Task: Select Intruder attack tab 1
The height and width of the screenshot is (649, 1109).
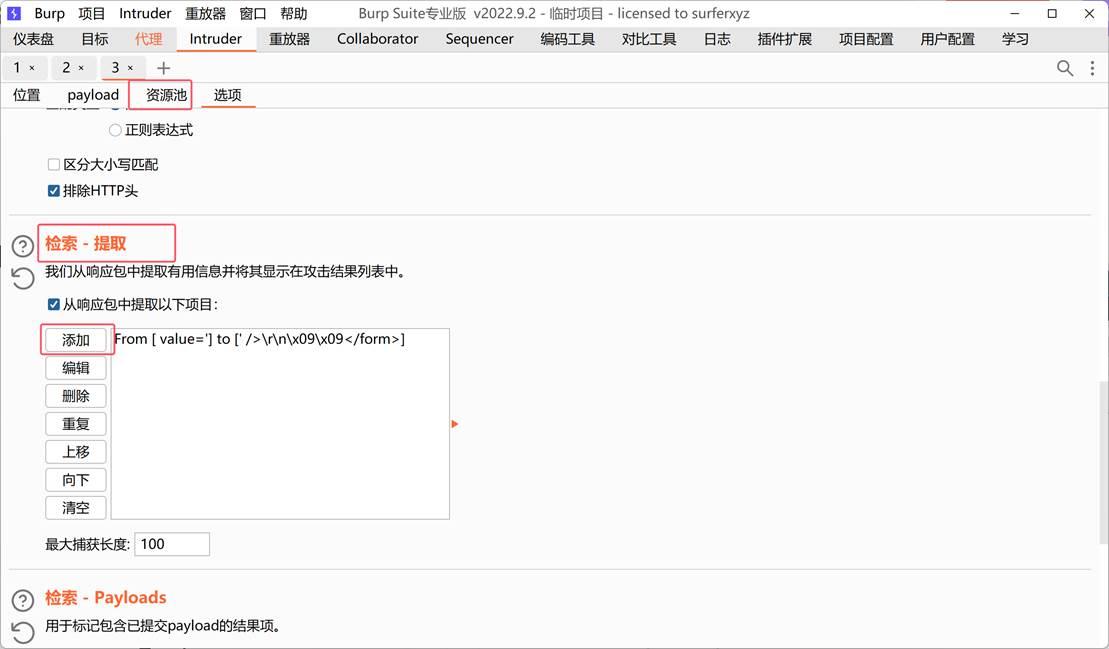Action: click(17, 68)
